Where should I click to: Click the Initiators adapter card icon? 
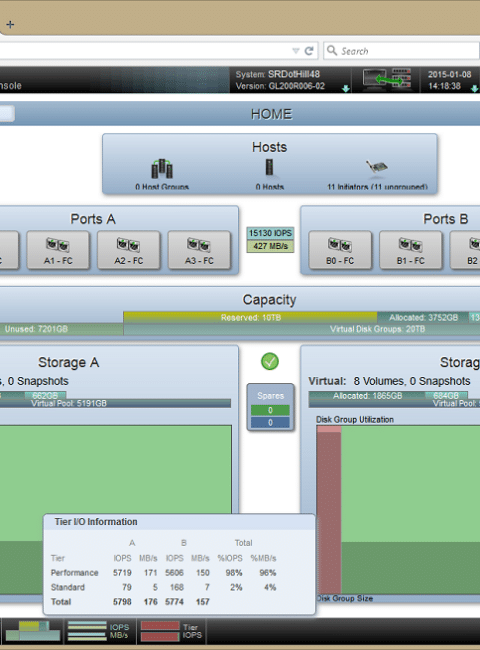pos(377,167)
